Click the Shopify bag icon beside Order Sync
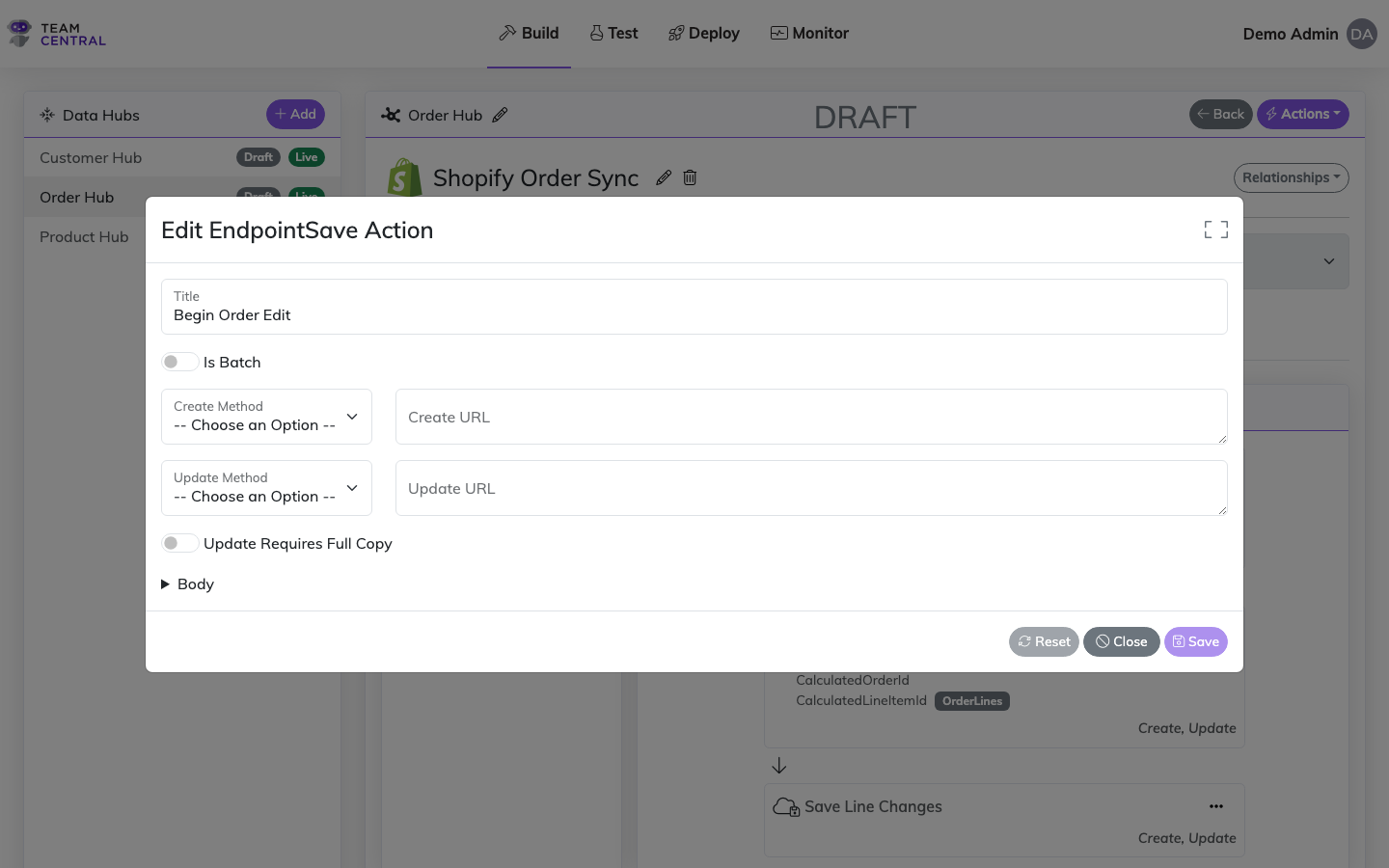 (x=404, y=177)
